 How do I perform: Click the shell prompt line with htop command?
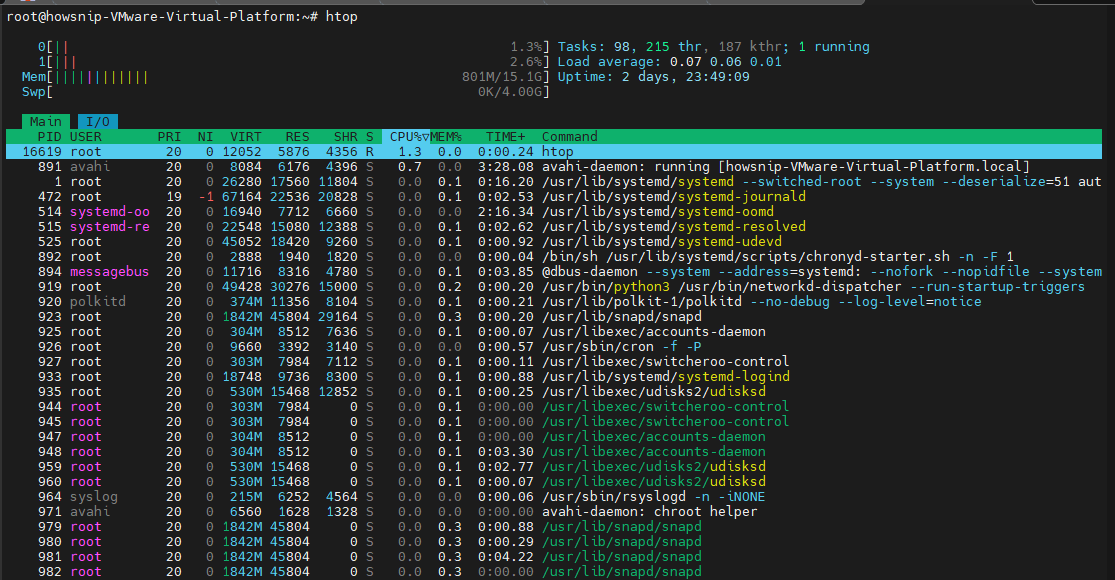tap(182, 16)
